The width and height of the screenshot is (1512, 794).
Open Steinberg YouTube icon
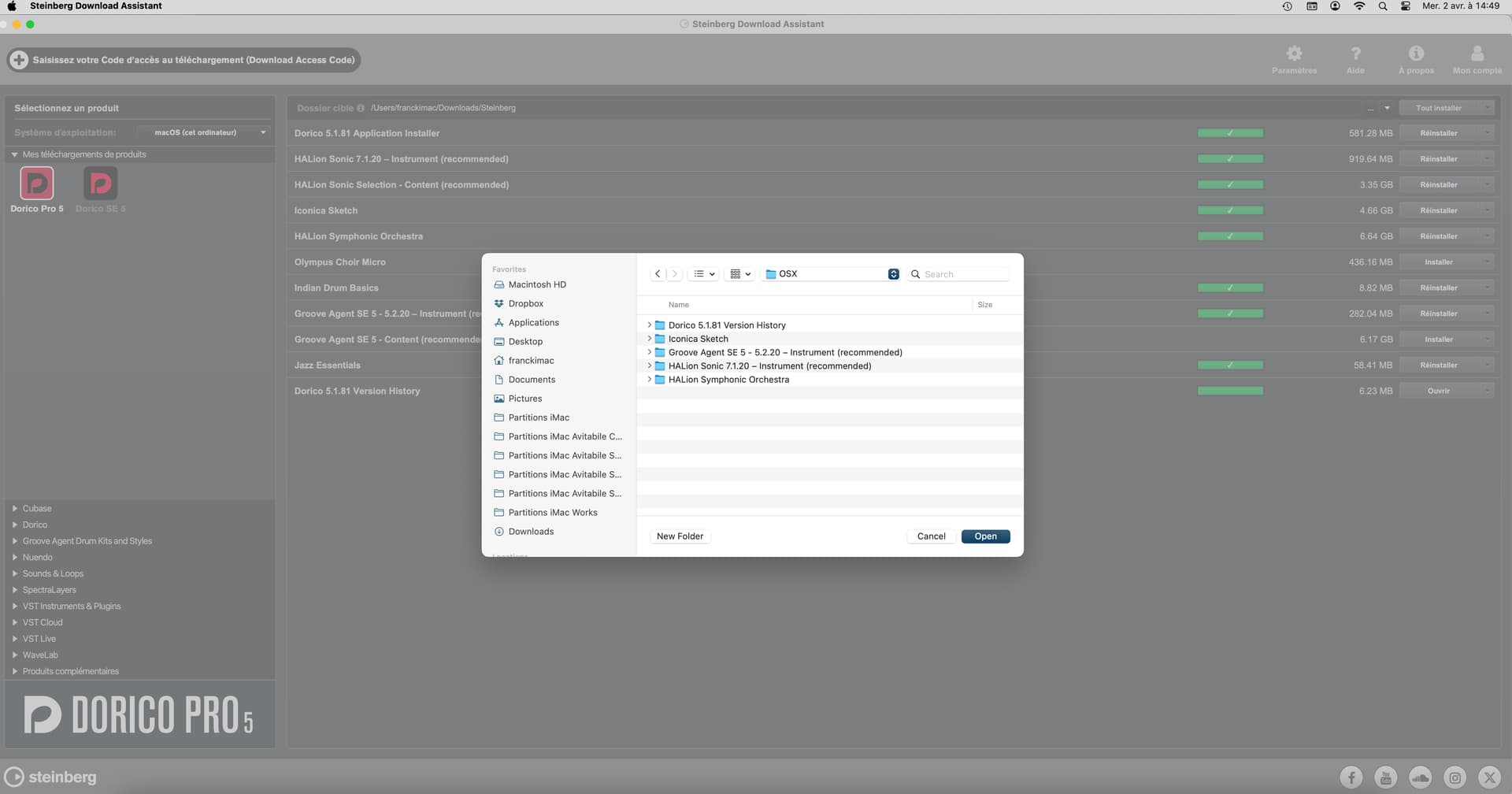pos(1386,777)
